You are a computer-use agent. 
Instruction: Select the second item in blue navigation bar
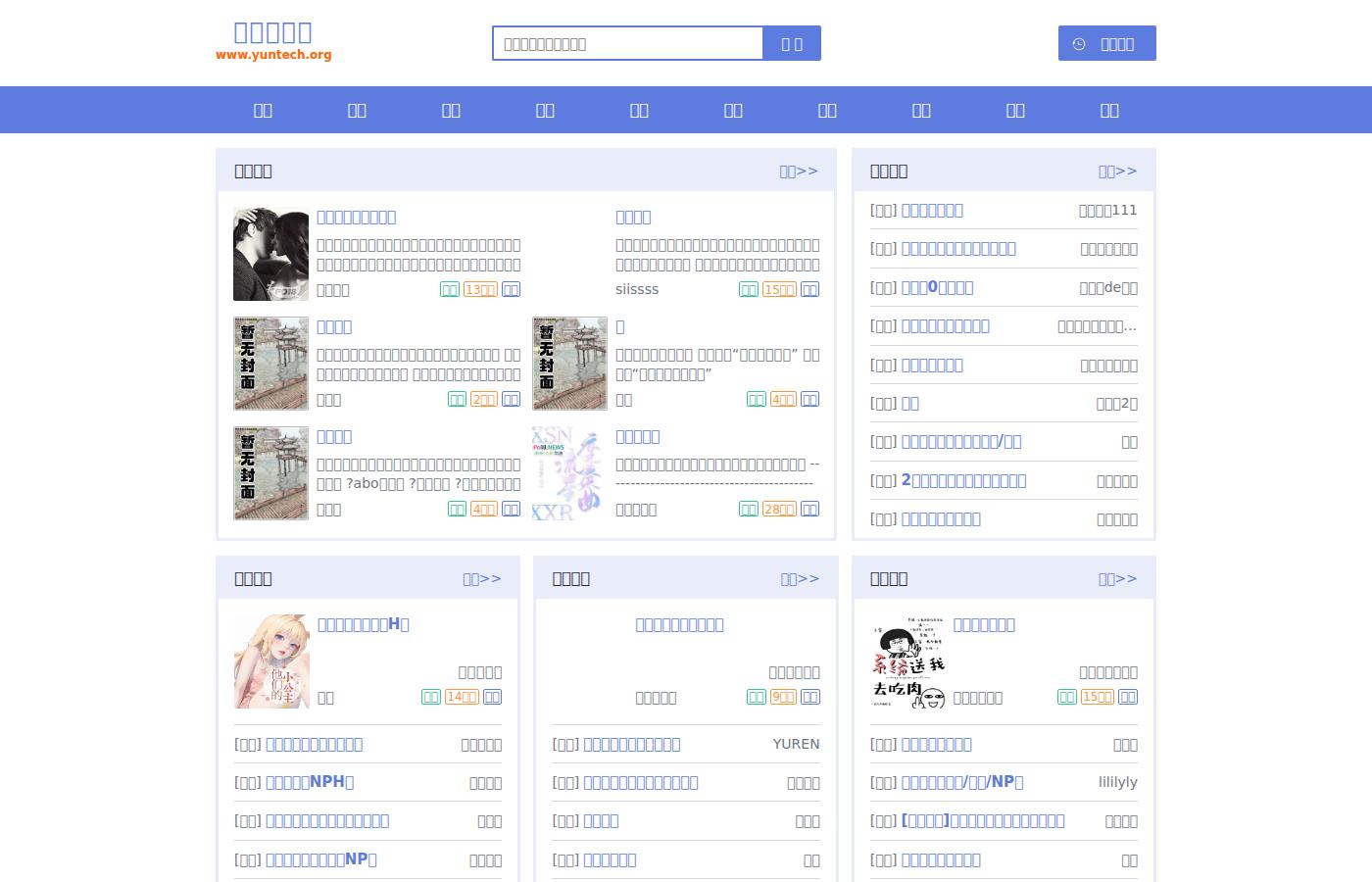357,110
